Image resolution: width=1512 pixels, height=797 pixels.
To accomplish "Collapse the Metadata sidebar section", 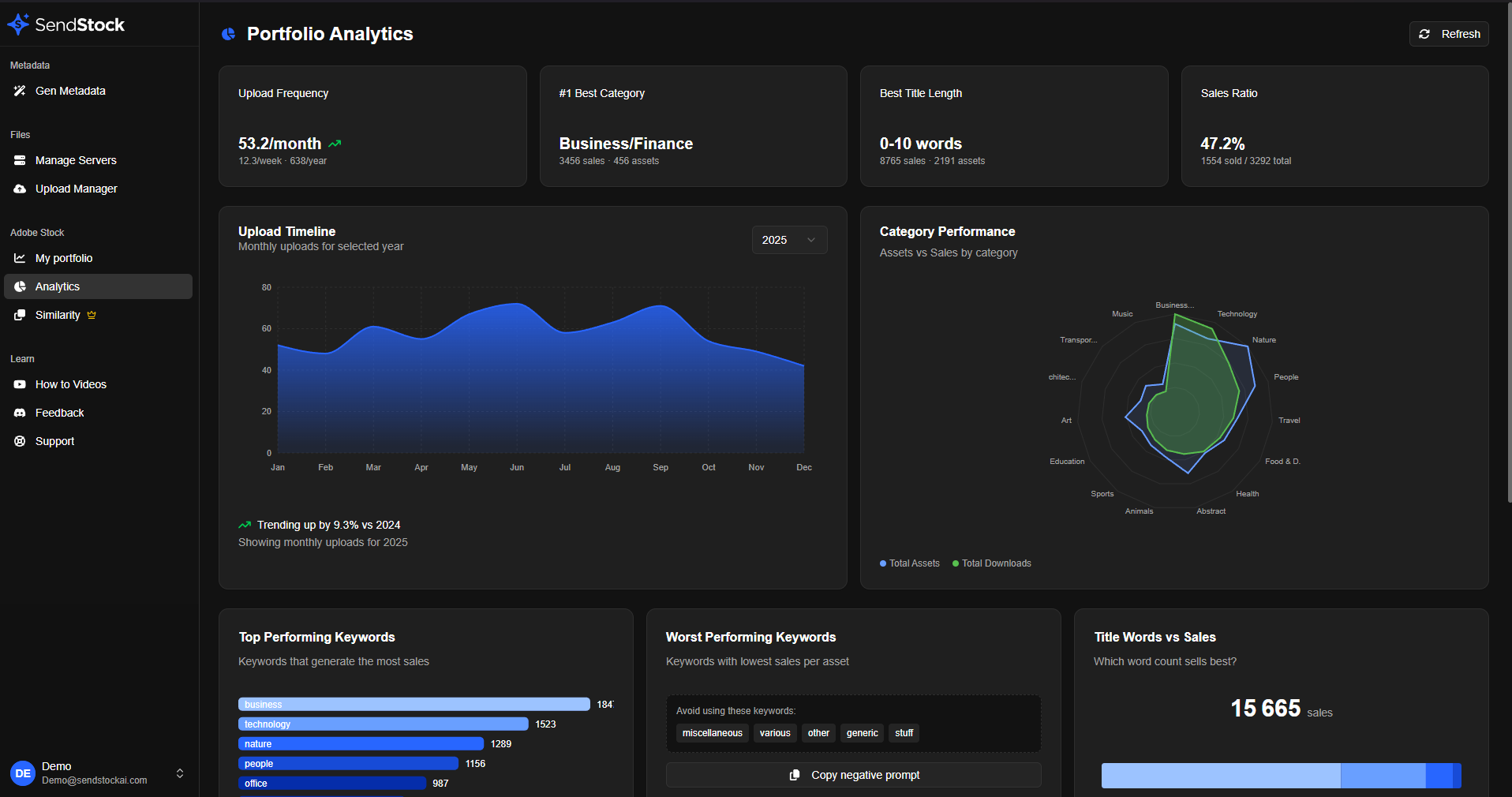I will (30, 65).
